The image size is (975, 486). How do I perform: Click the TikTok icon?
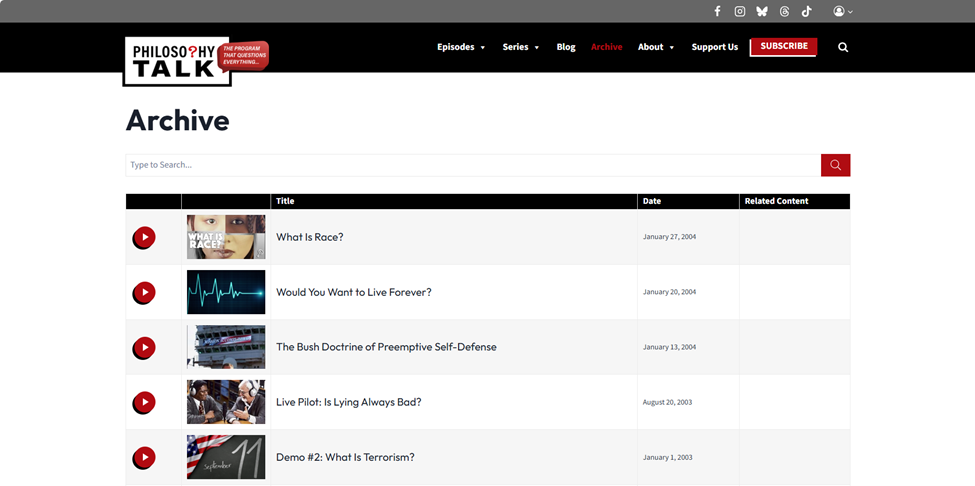coord(807,12)
